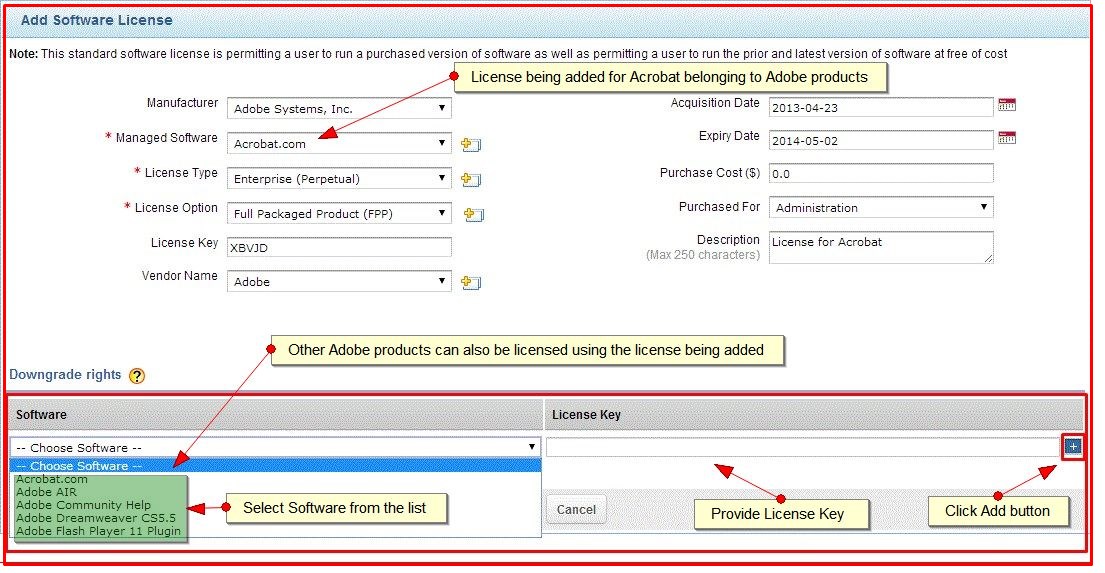
Task: Add new Managed Software icon
Action: click(471, 144)
